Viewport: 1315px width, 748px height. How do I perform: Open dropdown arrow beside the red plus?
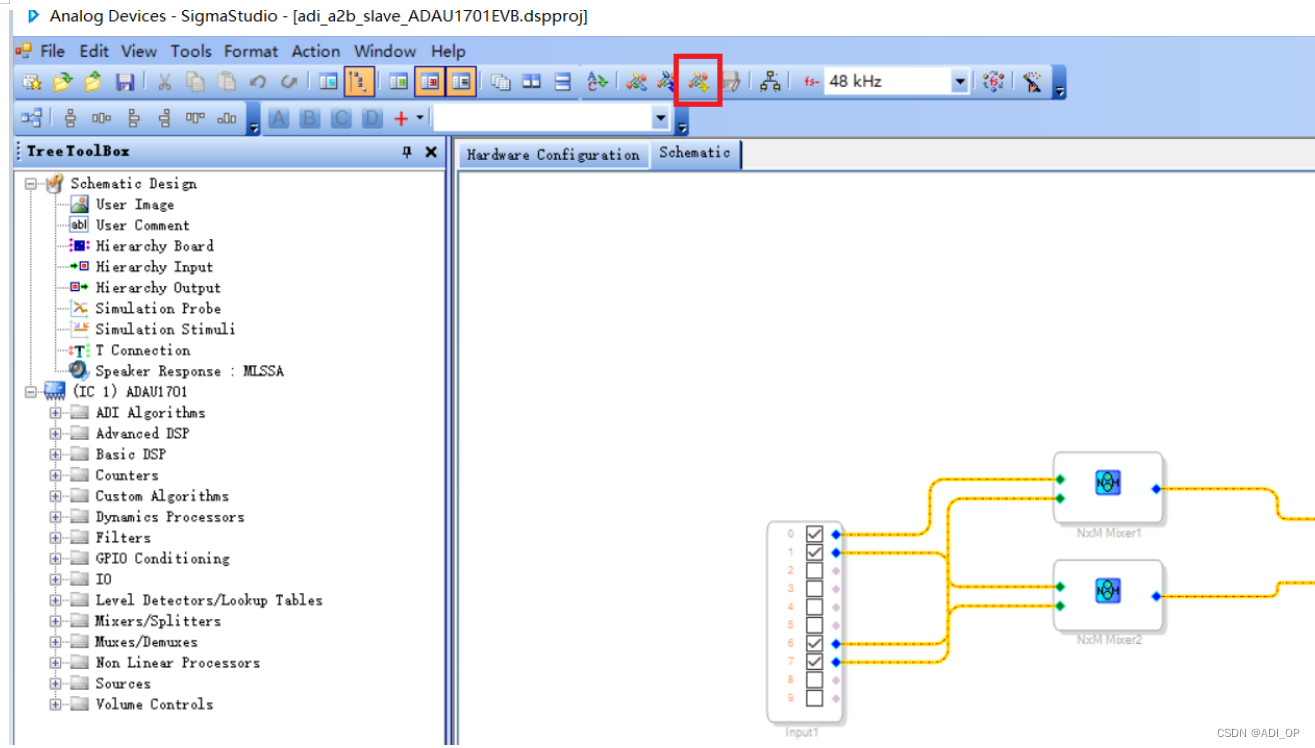(419, 118)
